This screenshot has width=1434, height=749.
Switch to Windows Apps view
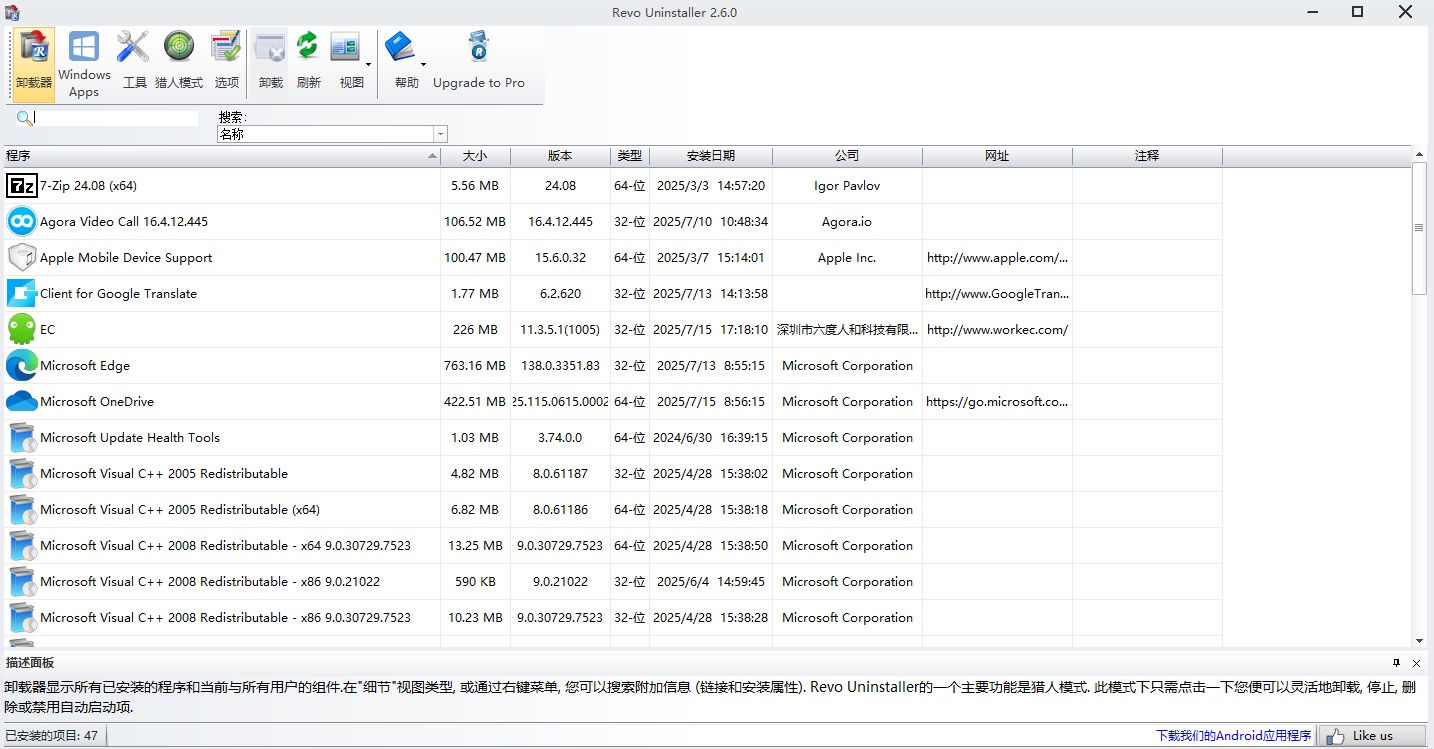[84, 62]
